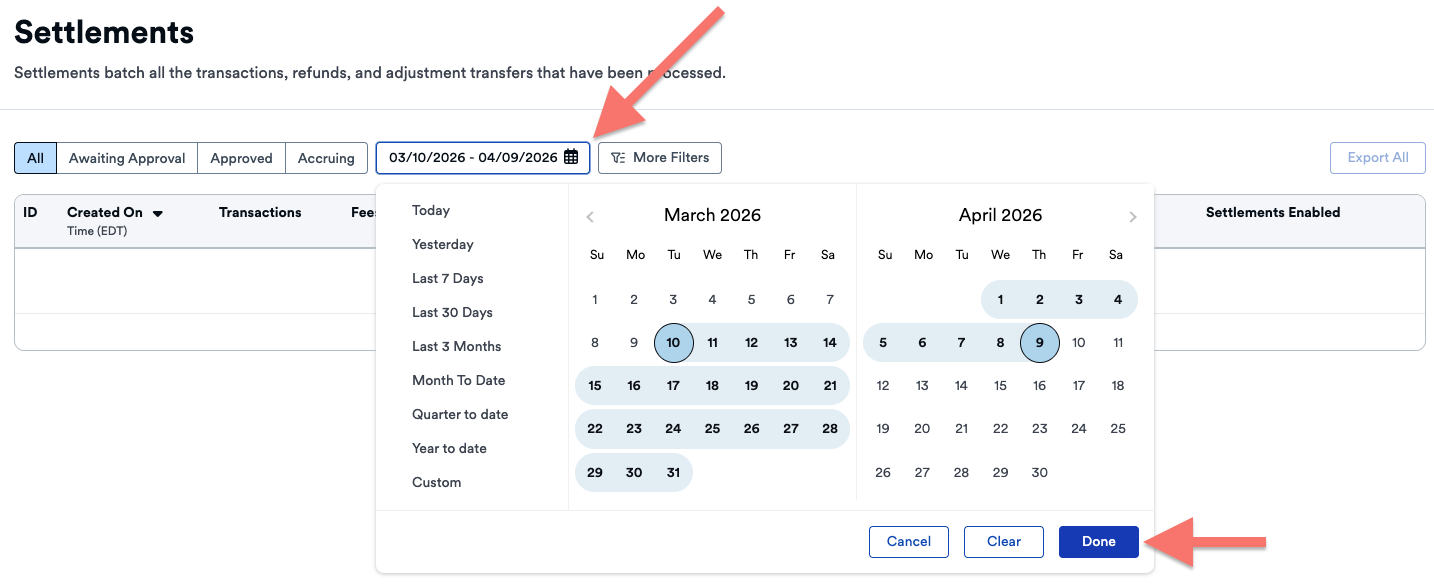This screenshot has height=586, width=1434.
Task: Open the date range input field
Action: tap(472, 157)
